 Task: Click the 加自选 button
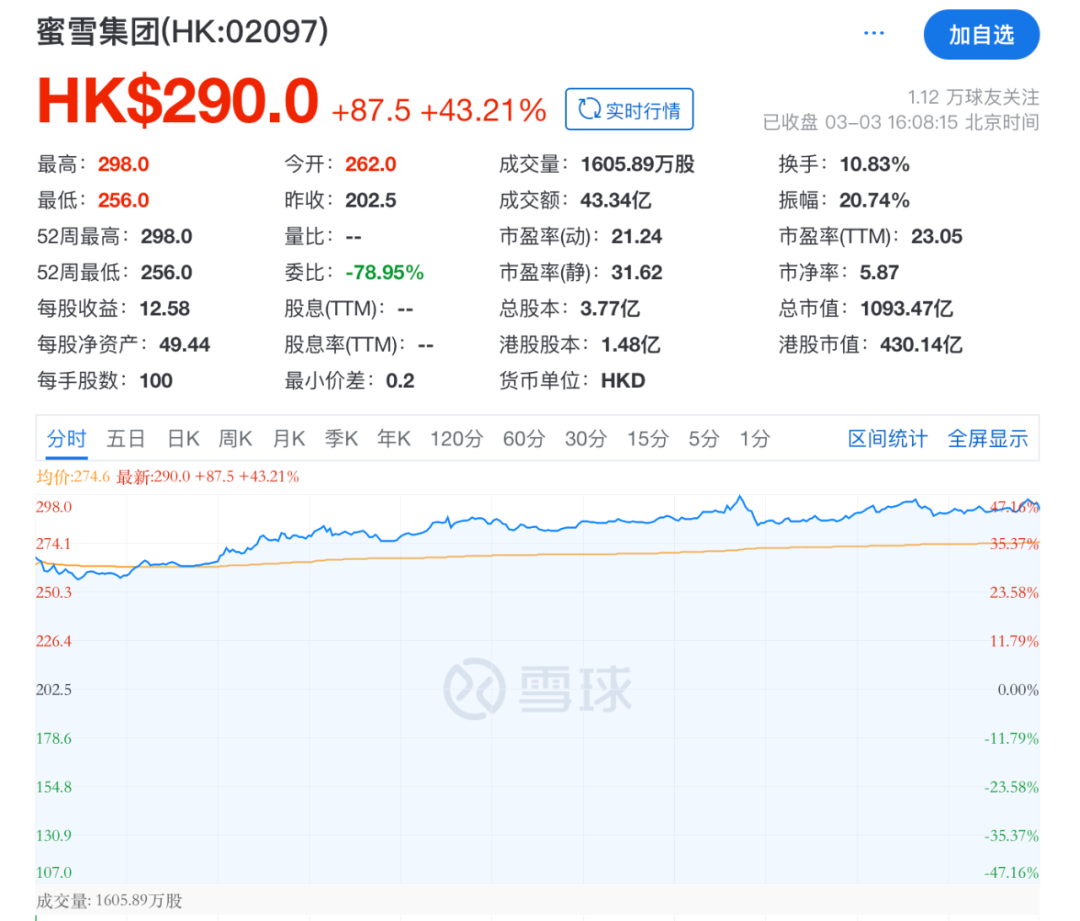coord(981,33)
